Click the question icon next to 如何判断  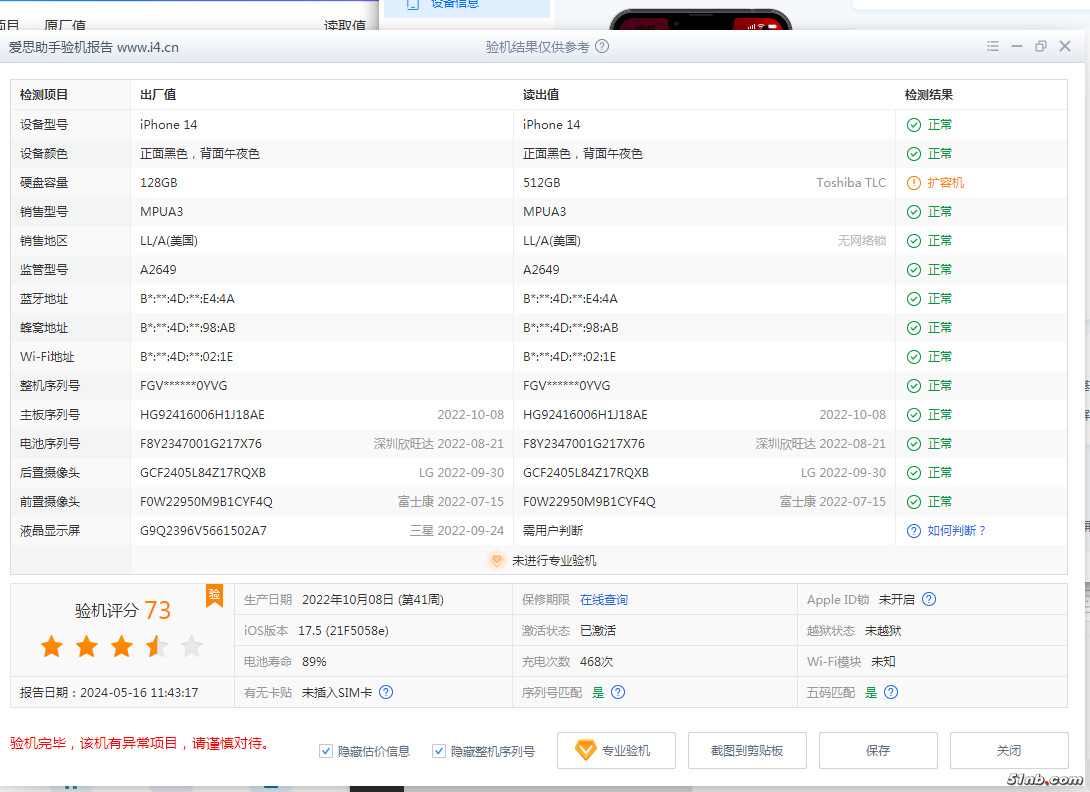913,531
